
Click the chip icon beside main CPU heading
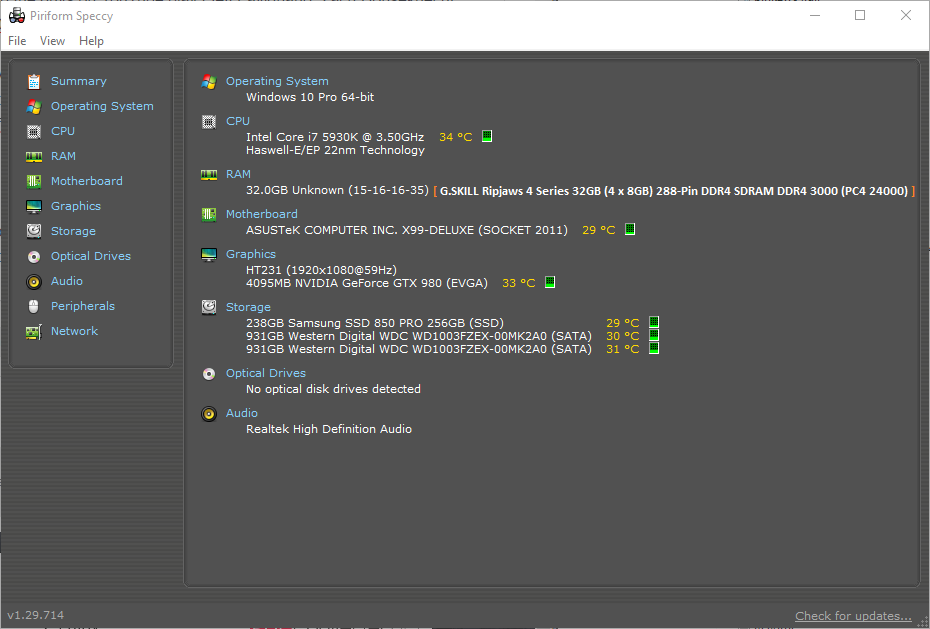pyautogui.click(x=209, y=122)
